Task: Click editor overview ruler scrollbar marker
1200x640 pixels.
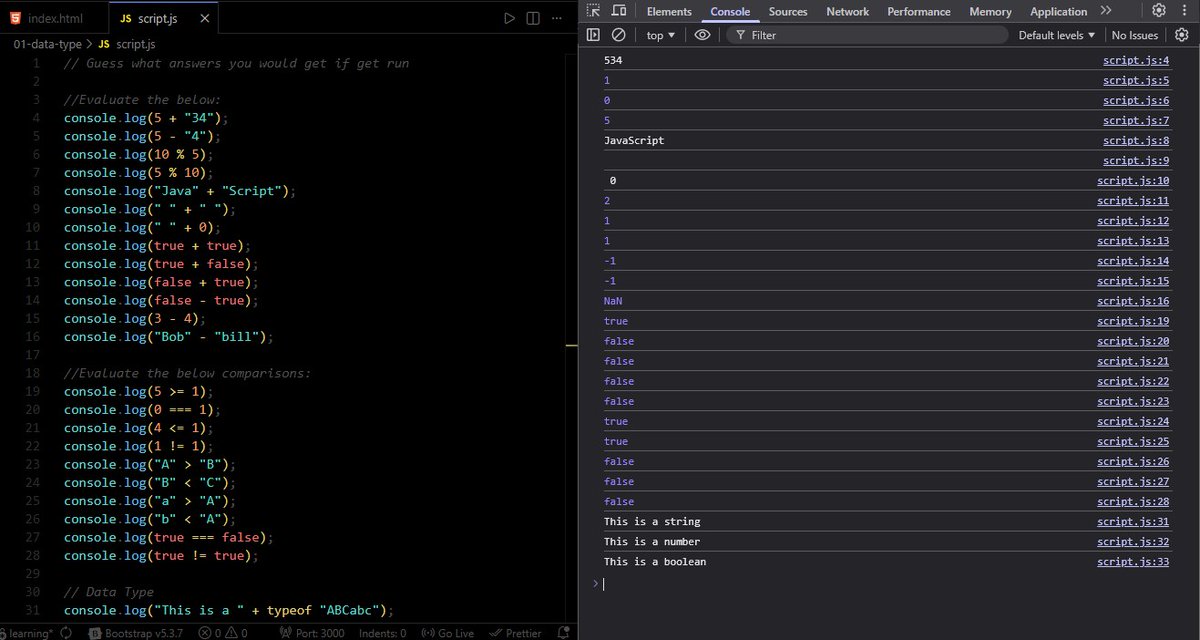Action: coord(572,346)
